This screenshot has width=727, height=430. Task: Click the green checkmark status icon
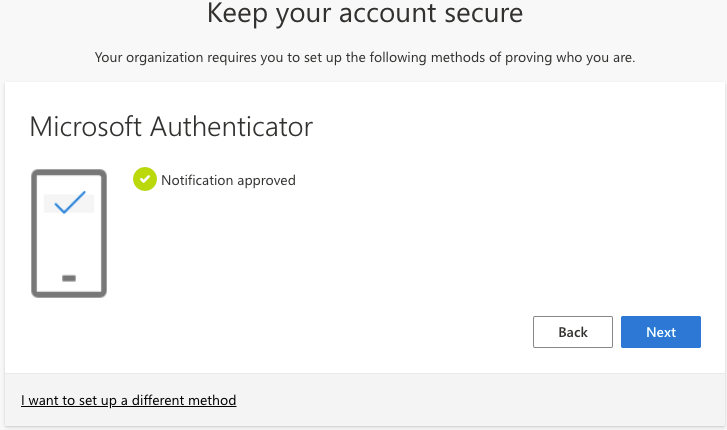tap(145, 180)
